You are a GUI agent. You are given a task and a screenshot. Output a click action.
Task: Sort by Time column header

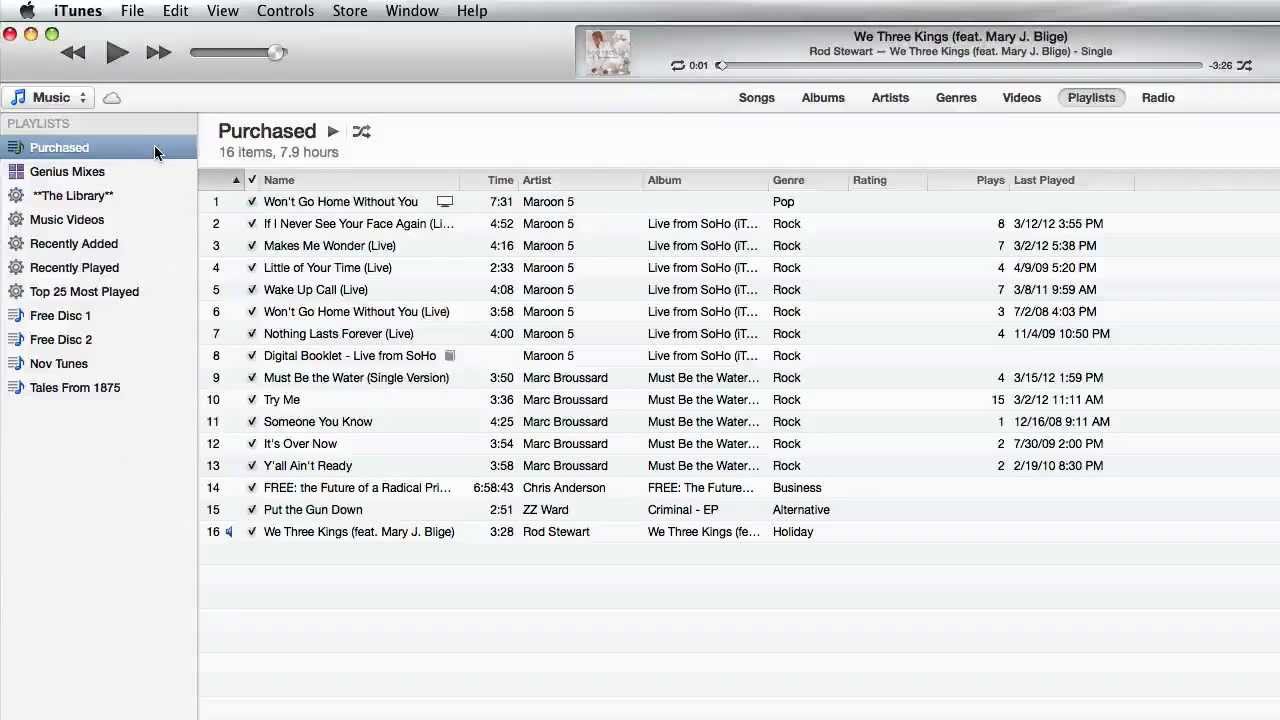489,180
